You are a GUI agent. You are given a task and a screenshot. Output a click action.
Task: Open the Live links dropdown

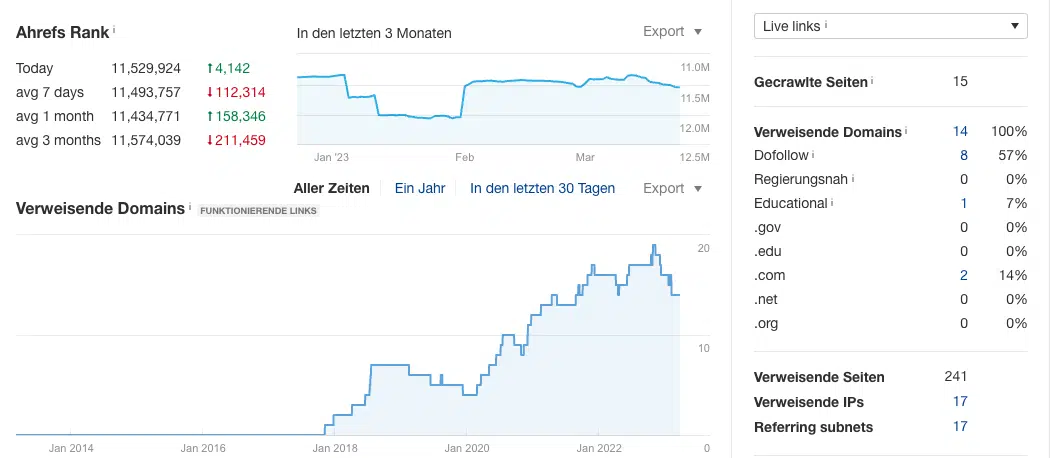click(x=890, y=26)
